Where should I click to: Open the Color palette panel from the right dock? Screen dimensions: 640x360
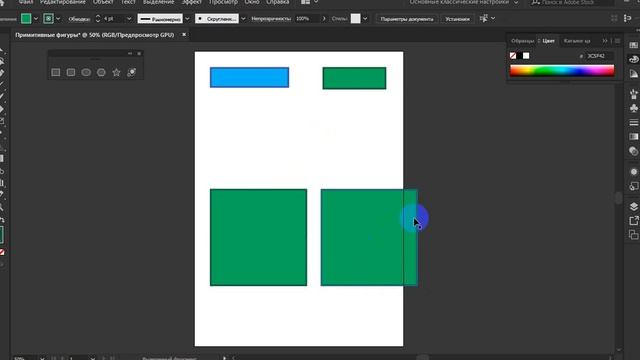633,60
